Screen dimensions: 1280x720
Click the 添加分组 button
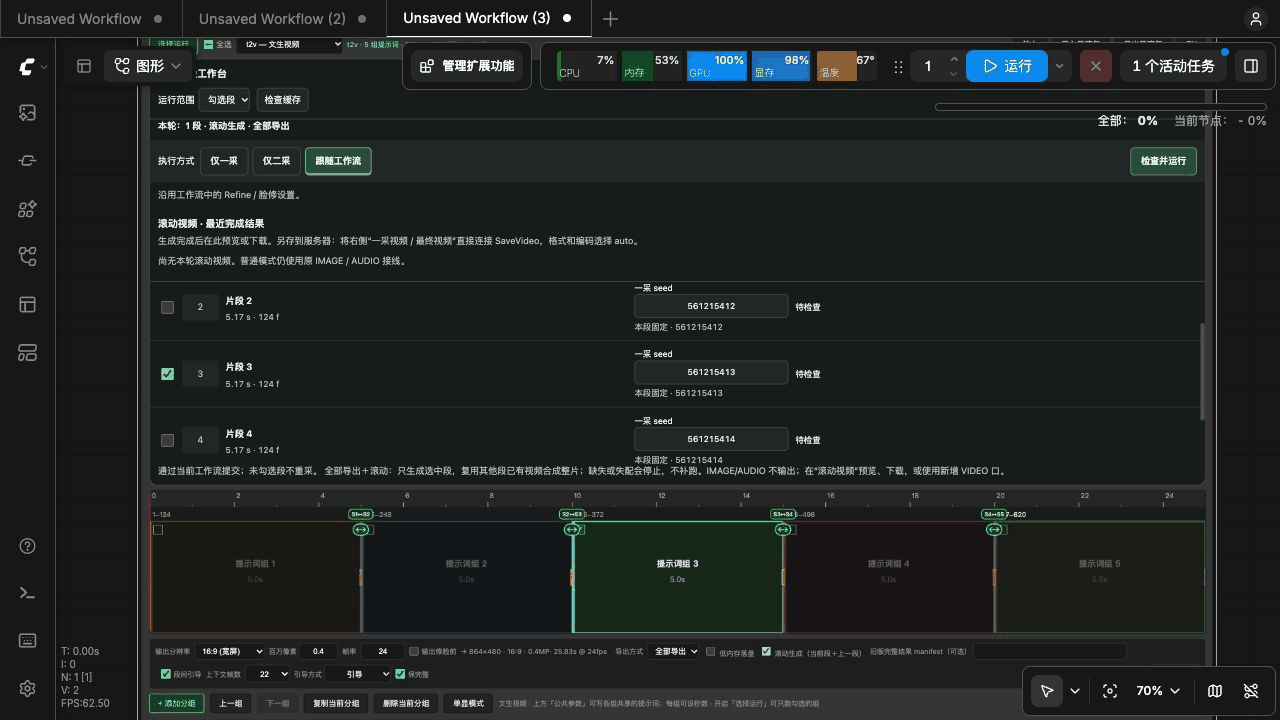click(x=177, y=703)
